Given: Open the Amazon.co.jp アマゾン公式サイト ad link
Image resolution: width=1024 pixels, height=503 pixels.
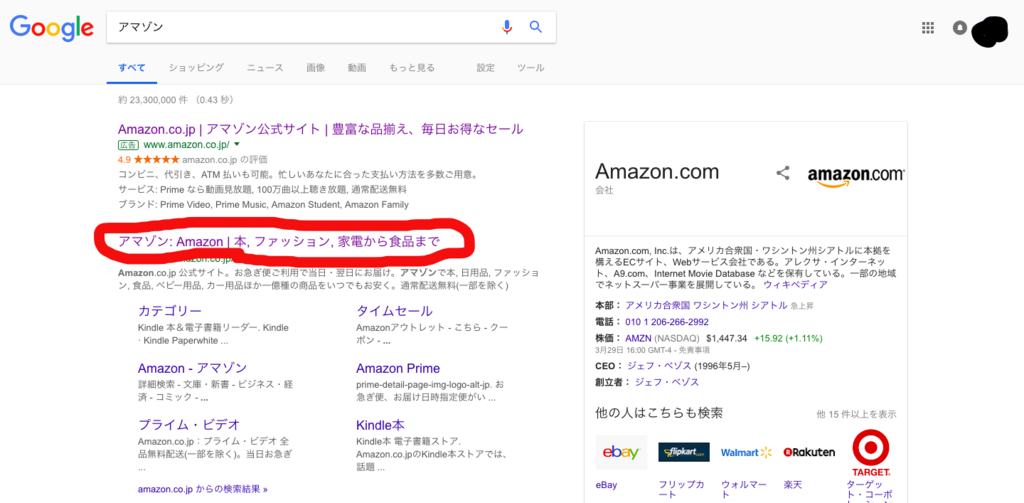Looking at the screenshot, I should (321, 129).
